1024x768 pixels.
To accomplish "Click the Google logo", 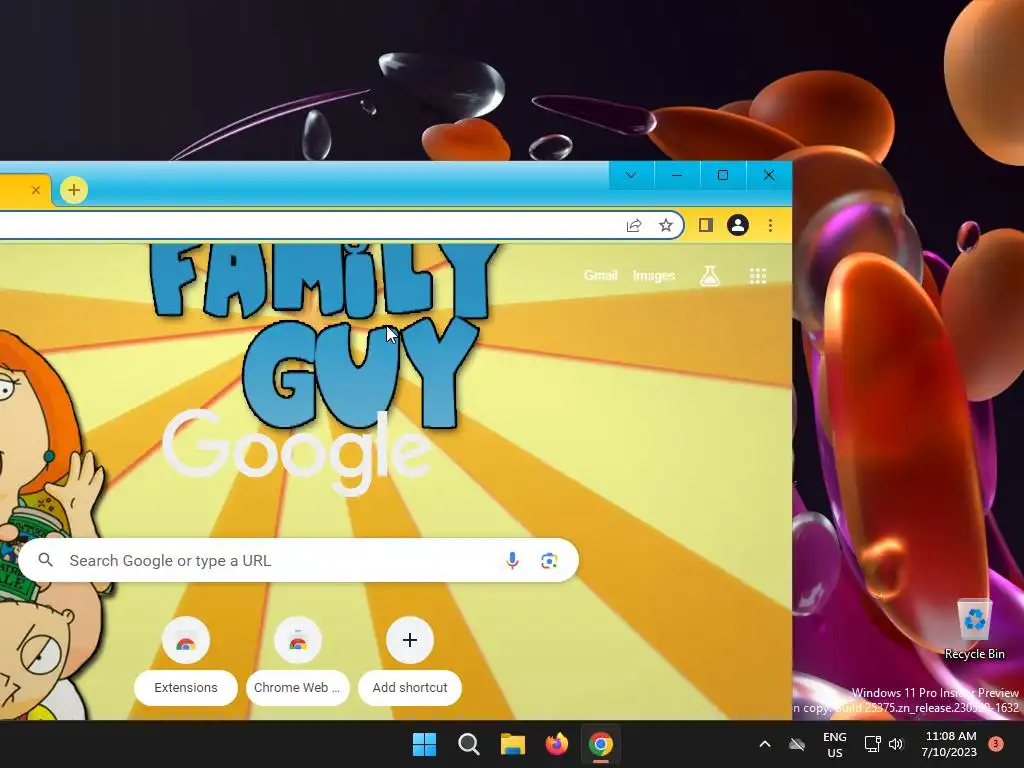I will [x=296, y=453].
